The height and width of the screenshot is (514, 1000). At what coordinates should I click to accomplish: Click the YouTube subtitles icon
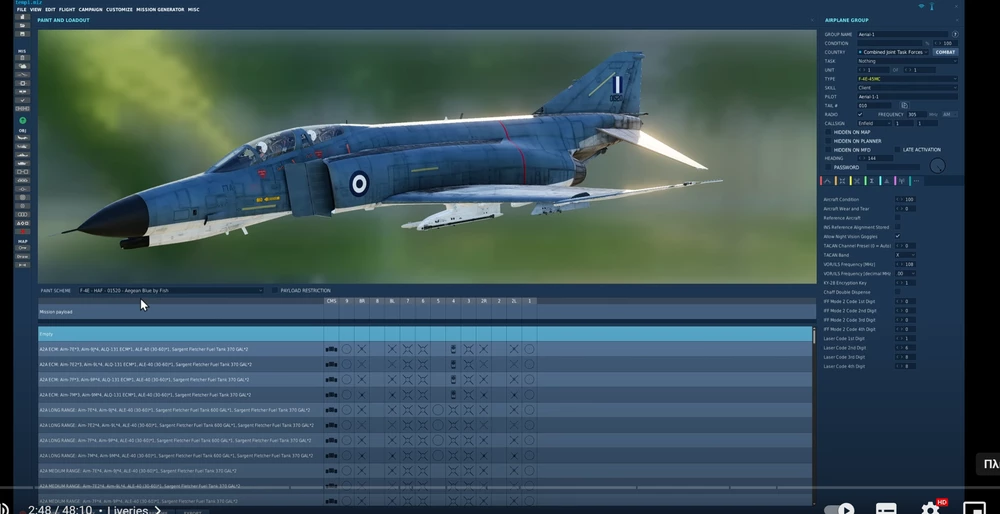[x=886, y=509]
